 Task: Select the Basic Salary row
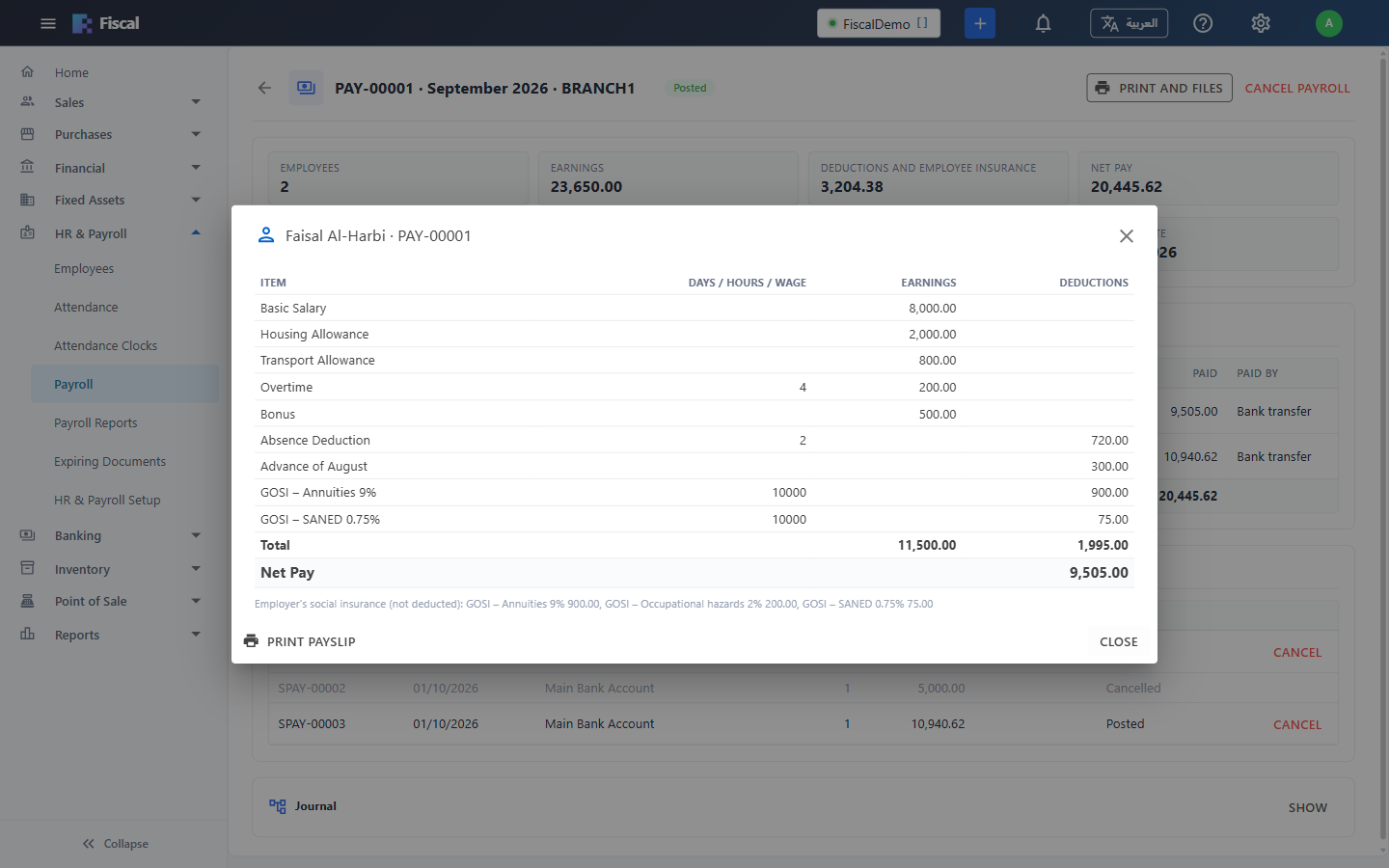tap(694, 308)
